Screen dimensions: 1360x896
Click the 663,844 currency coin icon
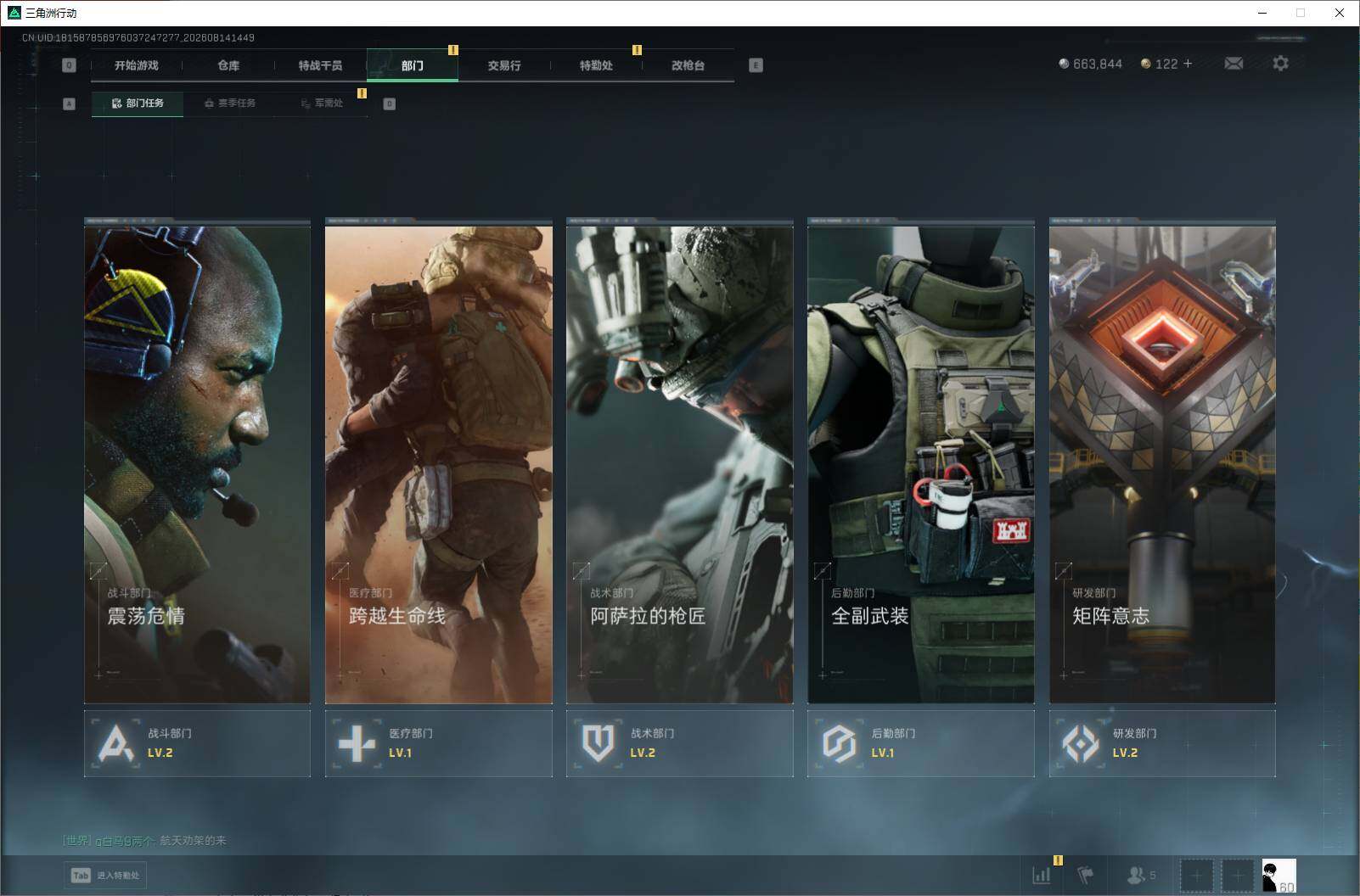pos(1064,64)
